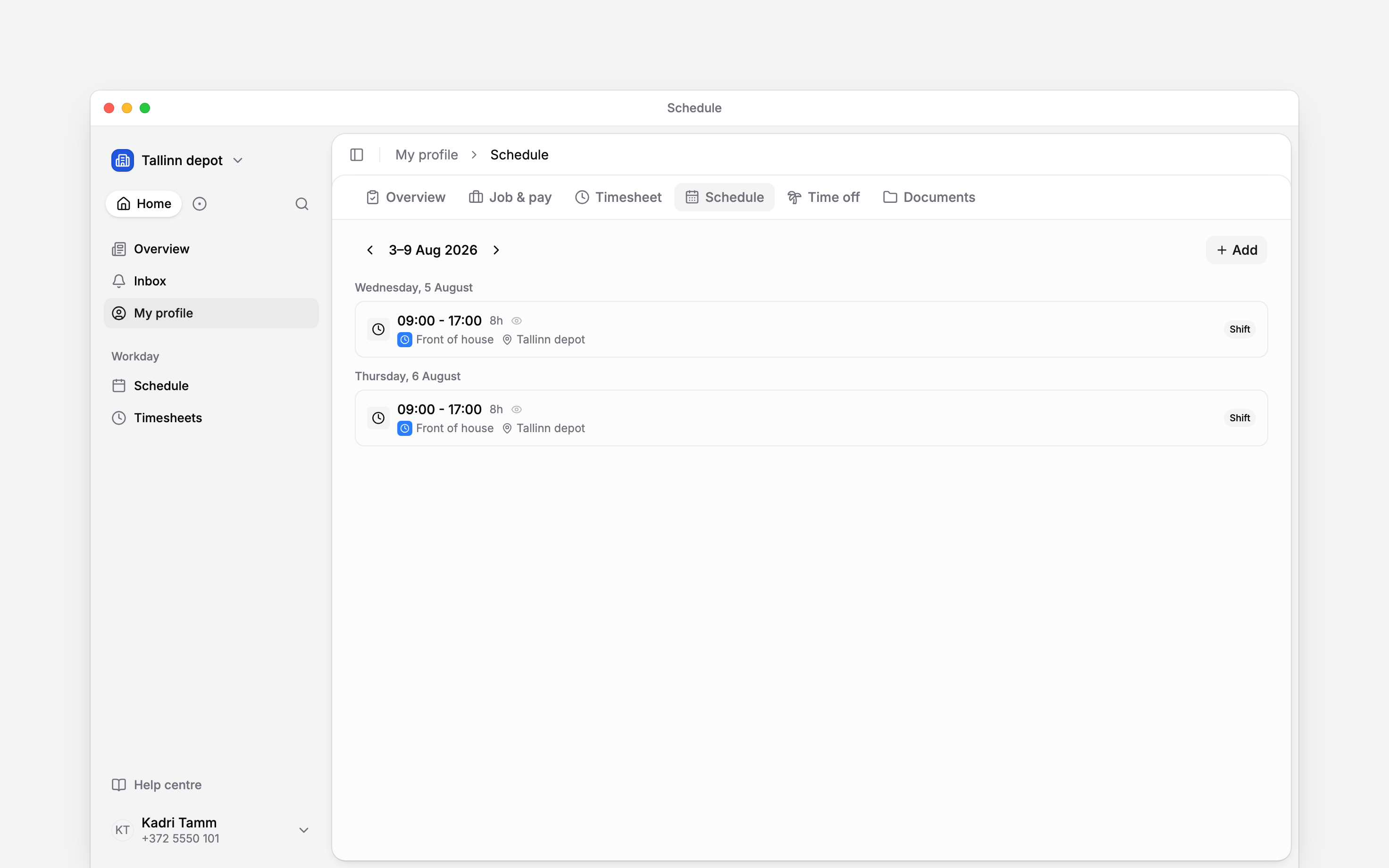Screen dimensions: 1389x868
Task: Go to My profile breadcrumb
Action: (x=427, y=155)
